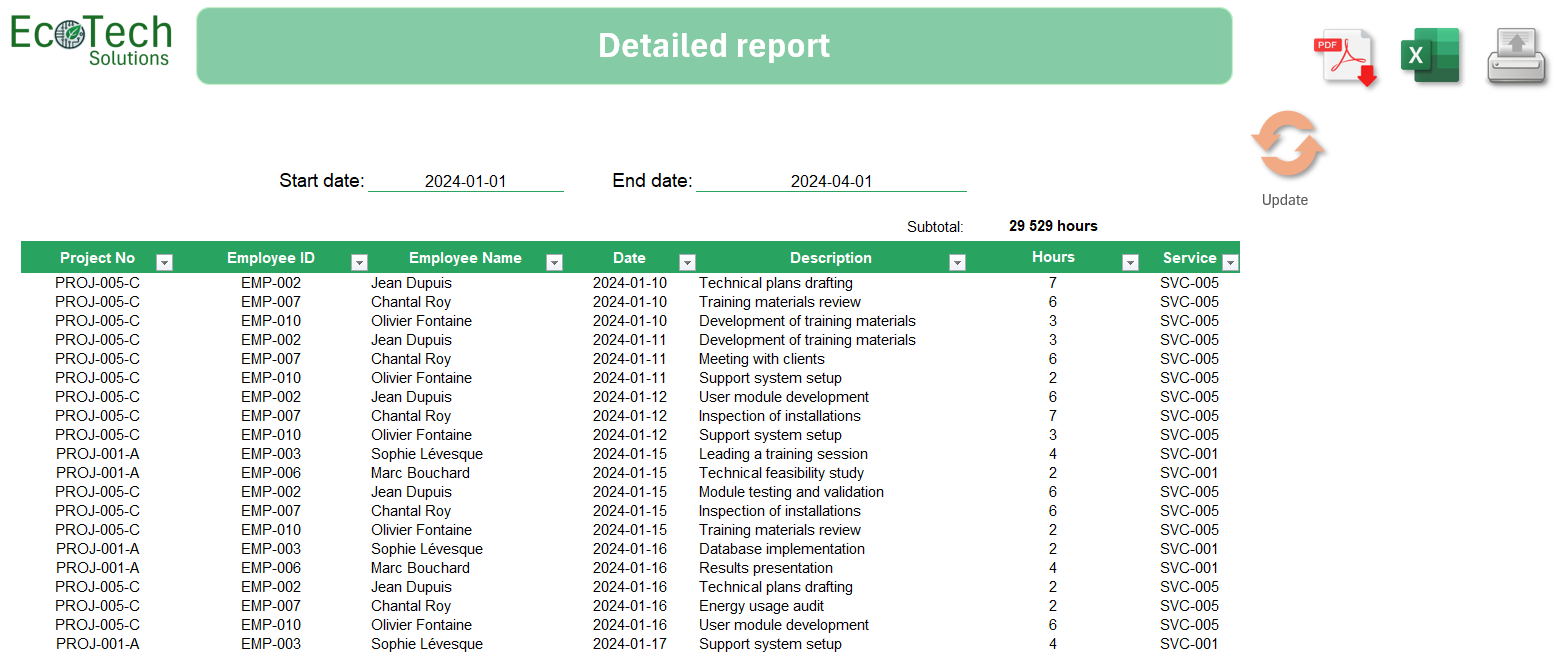Select 'Meeting with clients' description cell
This screenshot has width=1557, height=654.
tap(762, 359)
